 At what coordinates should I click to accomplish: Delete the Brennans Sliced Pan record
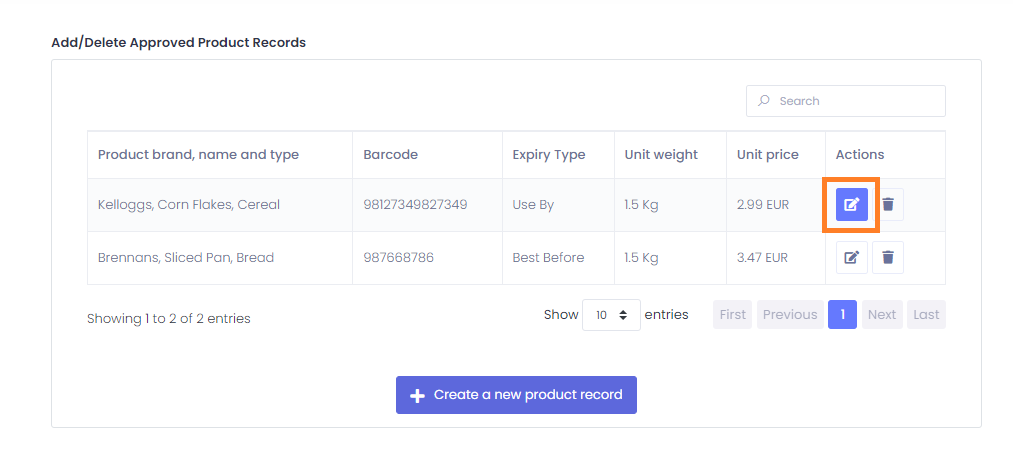(888, 258)
